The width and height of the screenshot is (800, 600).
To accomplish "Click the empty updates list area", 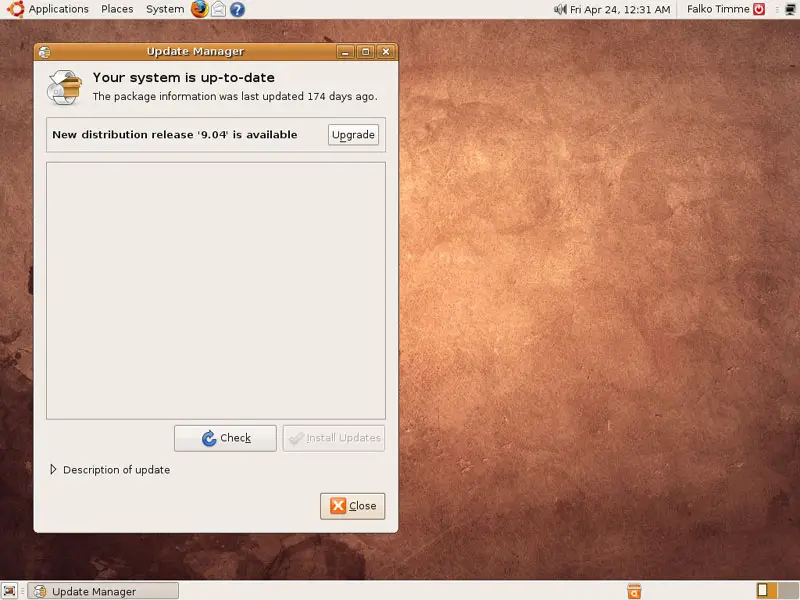I will [216, 291].
